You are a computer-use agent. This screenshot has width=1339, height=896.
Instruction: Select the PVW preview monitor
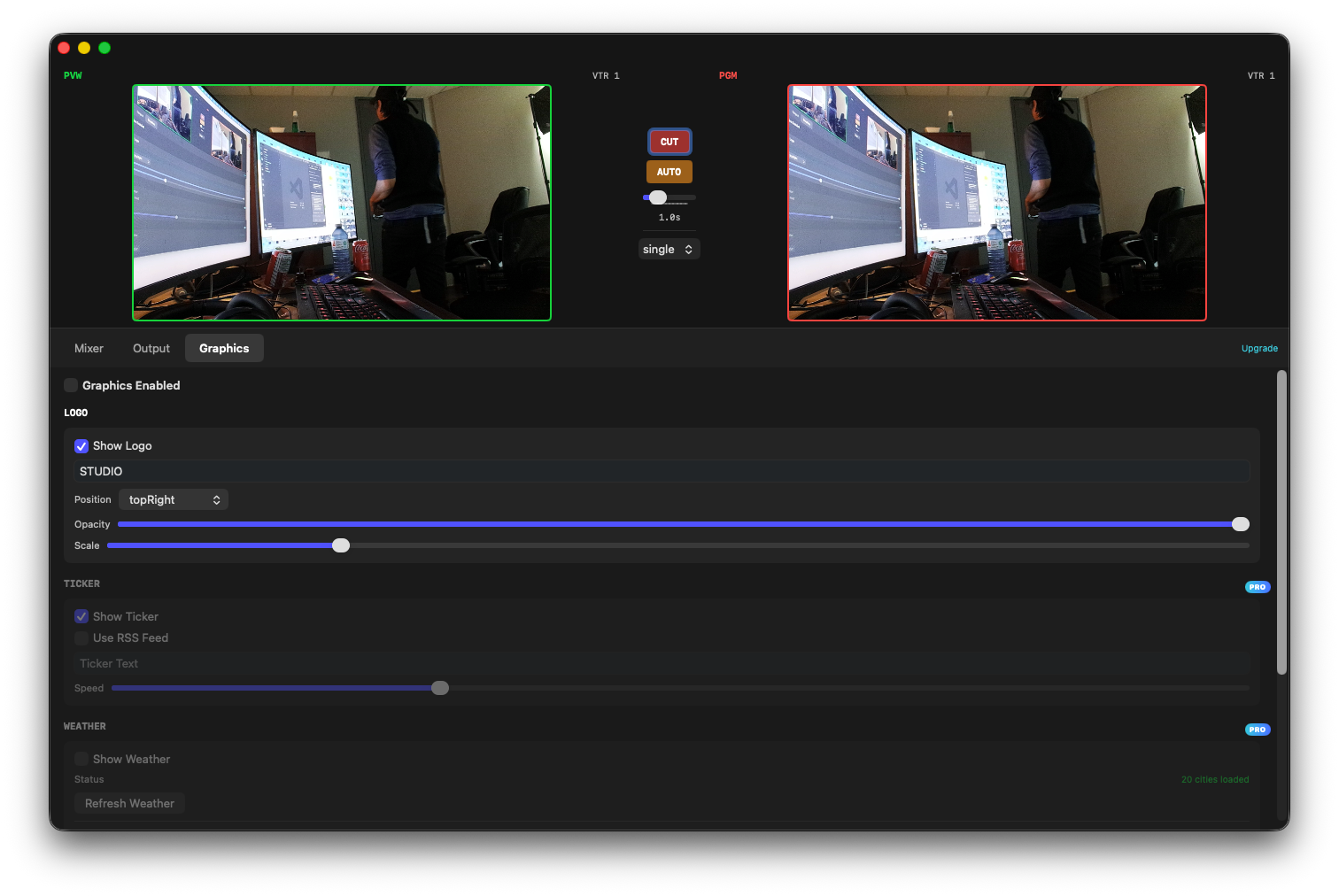point(342,203)
